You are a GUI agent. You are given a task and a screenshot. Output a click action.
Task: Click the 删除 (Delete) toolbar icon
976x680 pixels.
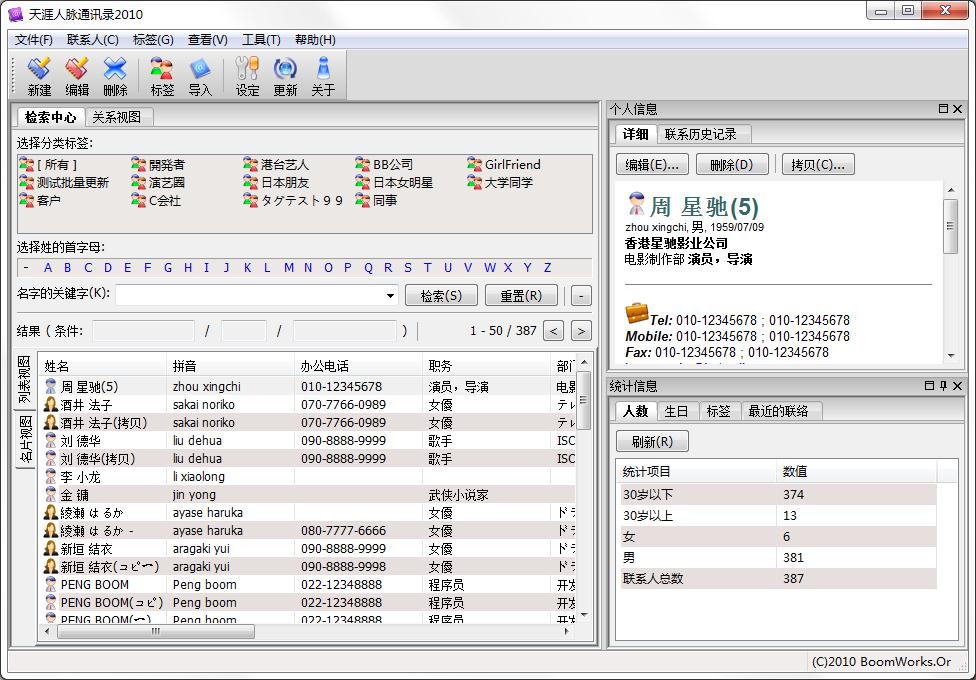115,76
